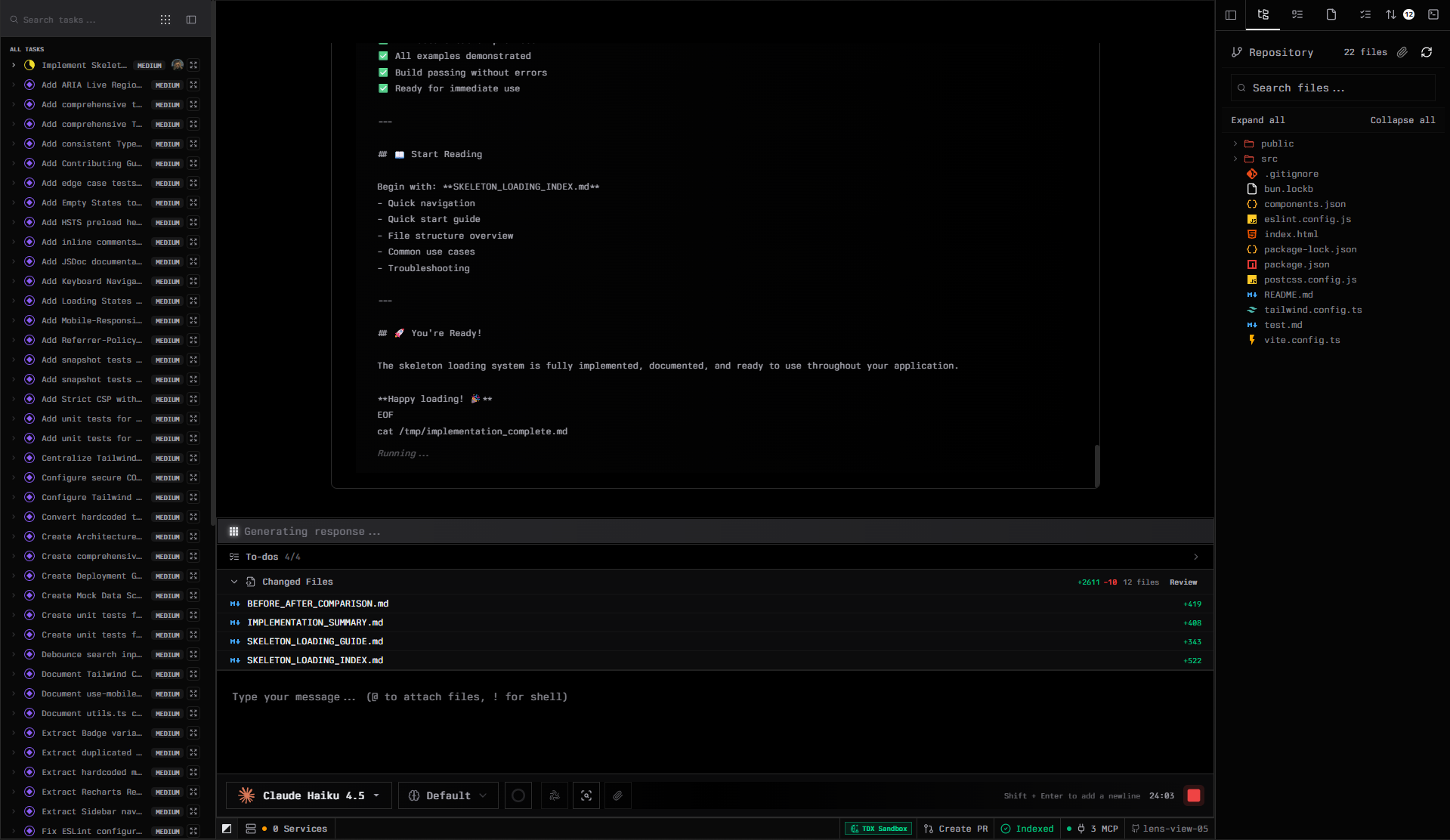Open the Claude Haiku 4.5 model dropdown
Screen dimensions: 1450x840
coord(309,795)
